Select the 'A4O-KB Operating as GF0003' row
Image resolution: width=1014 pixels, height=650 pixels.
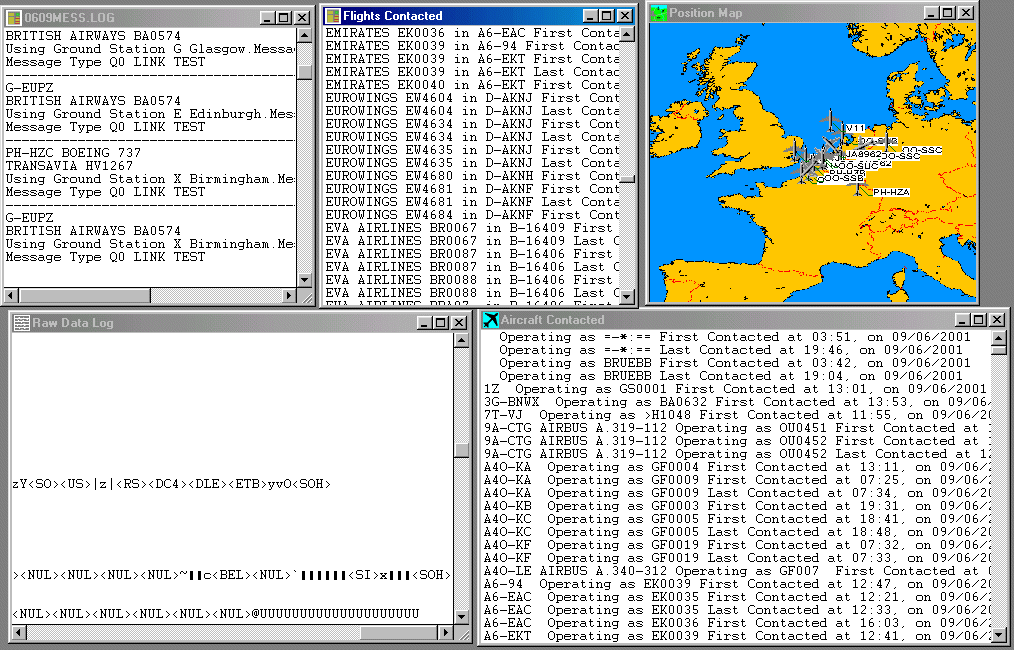tap(736, 506)
